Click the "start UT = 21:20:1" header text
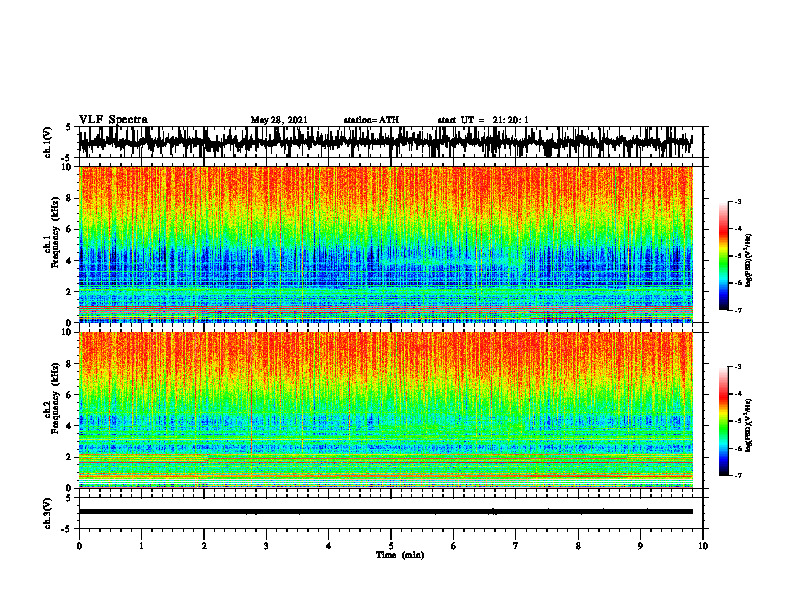The image size is (792, 612). [x=483, y=120]
